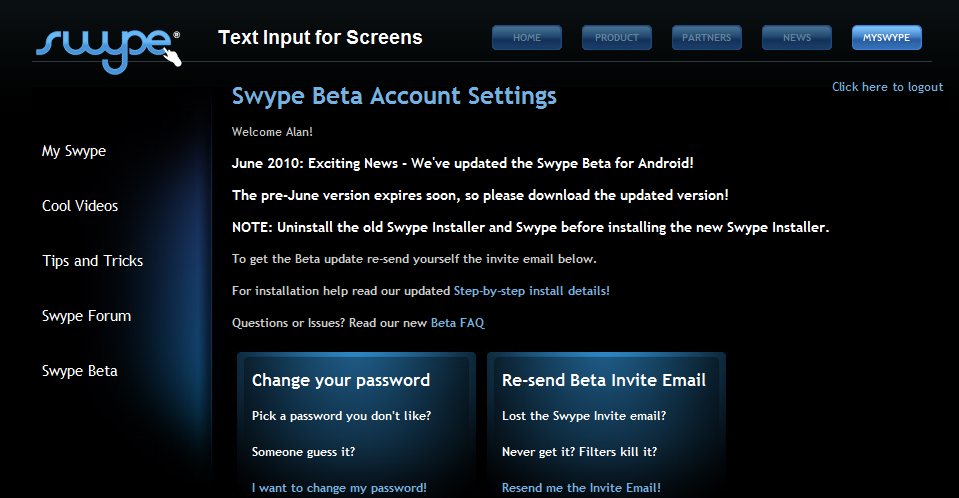
Task: Click 'Never get it? Filters kill it?' text
Action: (x=579, y=452)
